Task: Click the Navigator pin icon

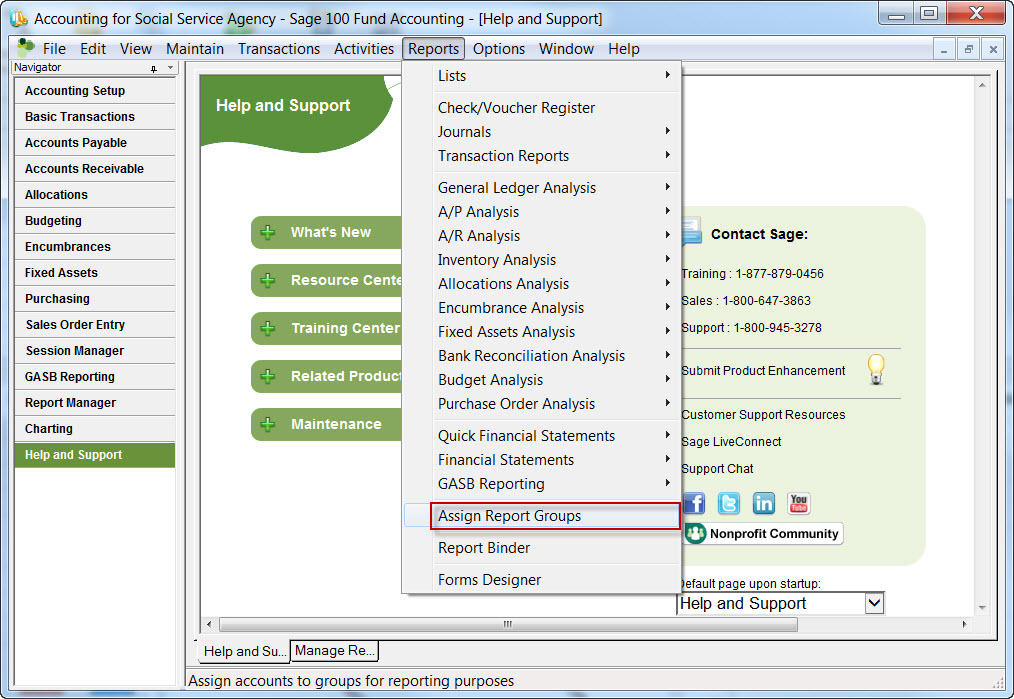Action: pyautogui.click(x=154, y=68)
